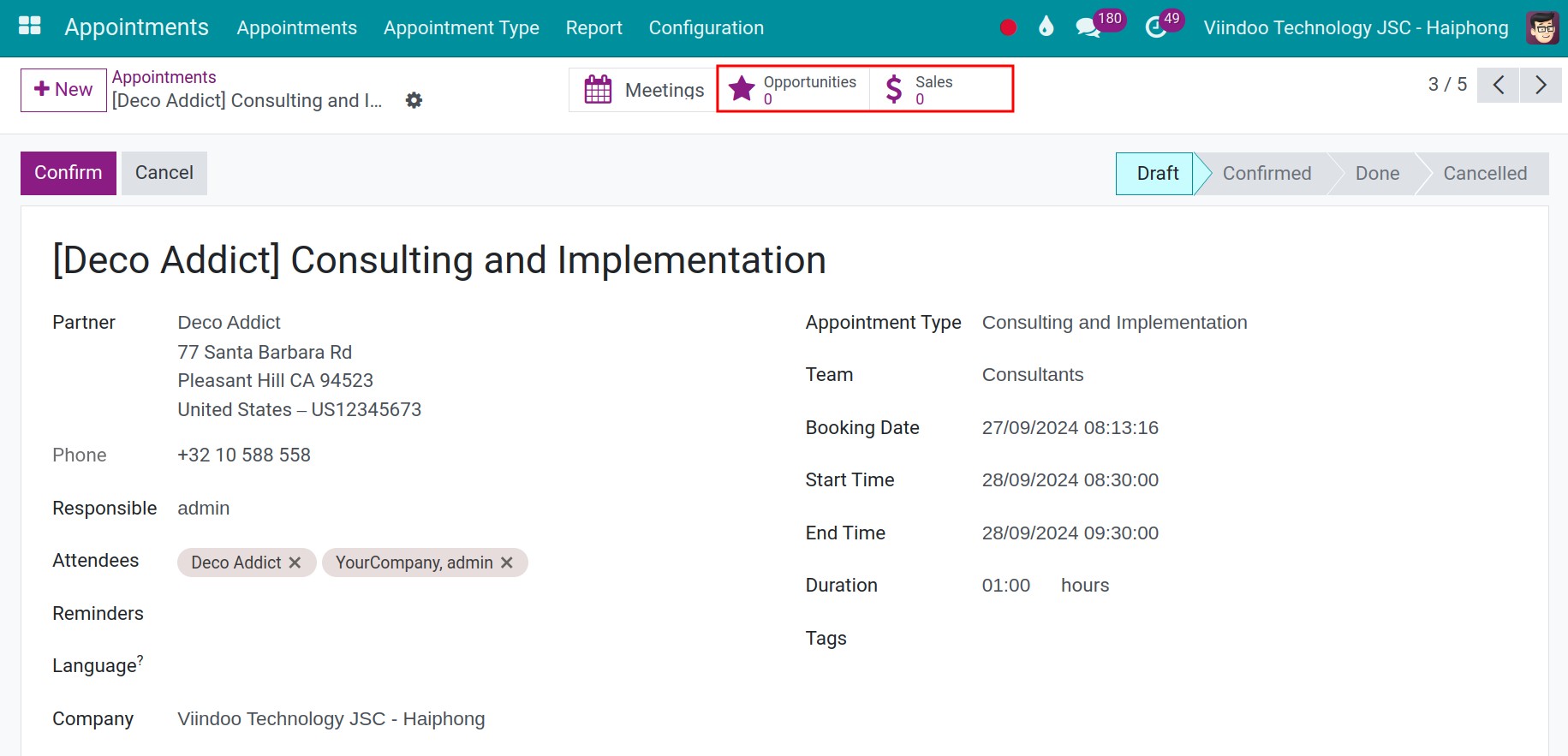
Task: Edit End Time 28/09/2024 09:30:00
Action: point(1070,533)
